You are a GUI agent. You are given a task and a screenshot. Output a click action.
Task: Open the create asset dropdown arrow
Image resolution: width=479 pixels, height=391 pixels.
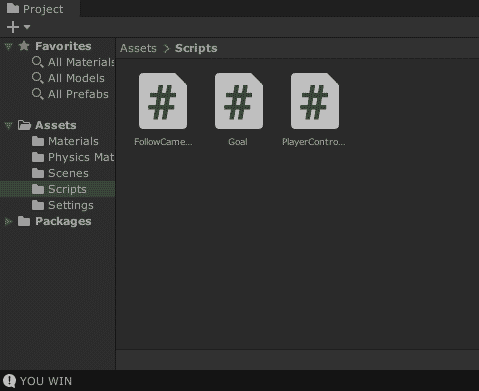coord(27,27)
